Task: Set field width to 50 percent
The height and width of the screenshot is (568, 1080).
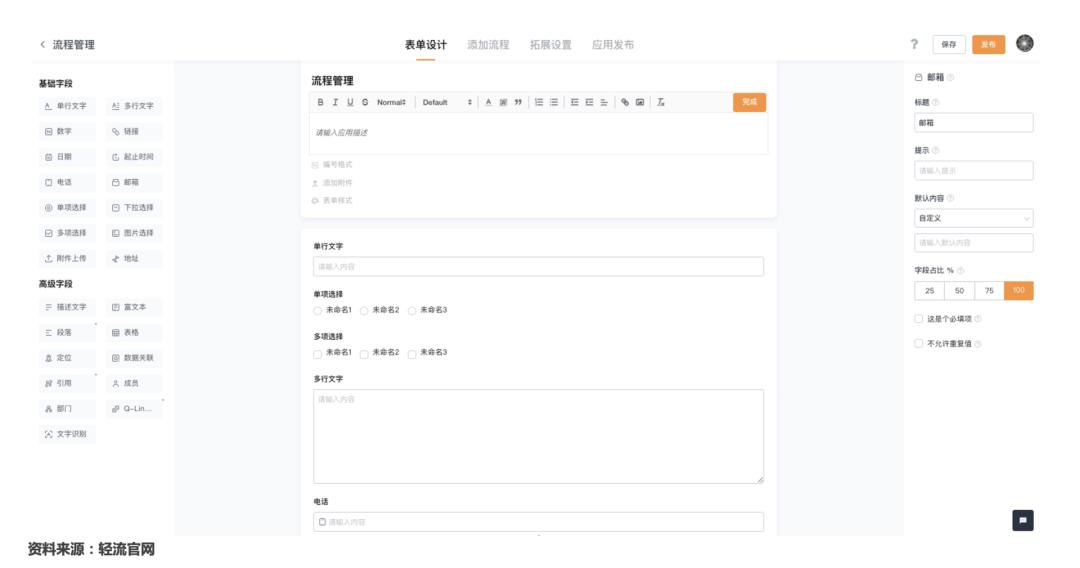Action: 959,291
